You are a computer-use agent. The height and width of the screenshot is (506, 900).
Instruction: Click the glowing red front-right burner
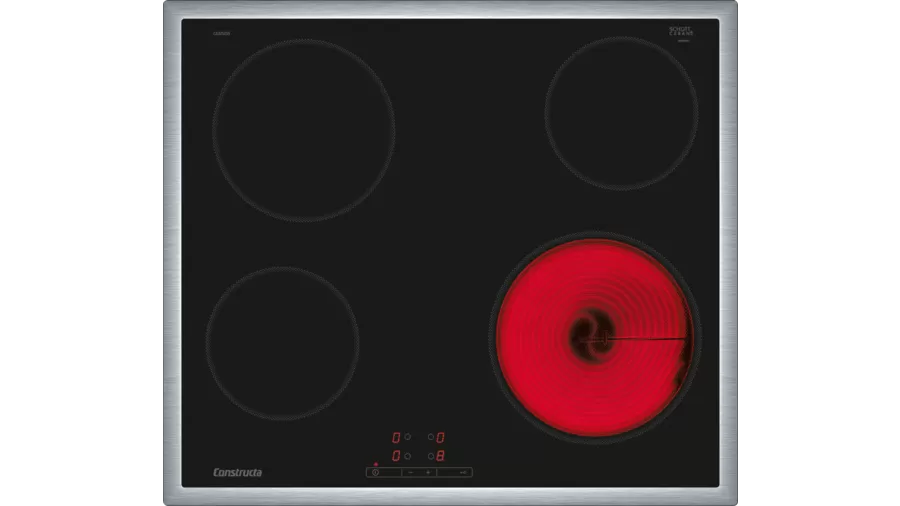point(594,339)
